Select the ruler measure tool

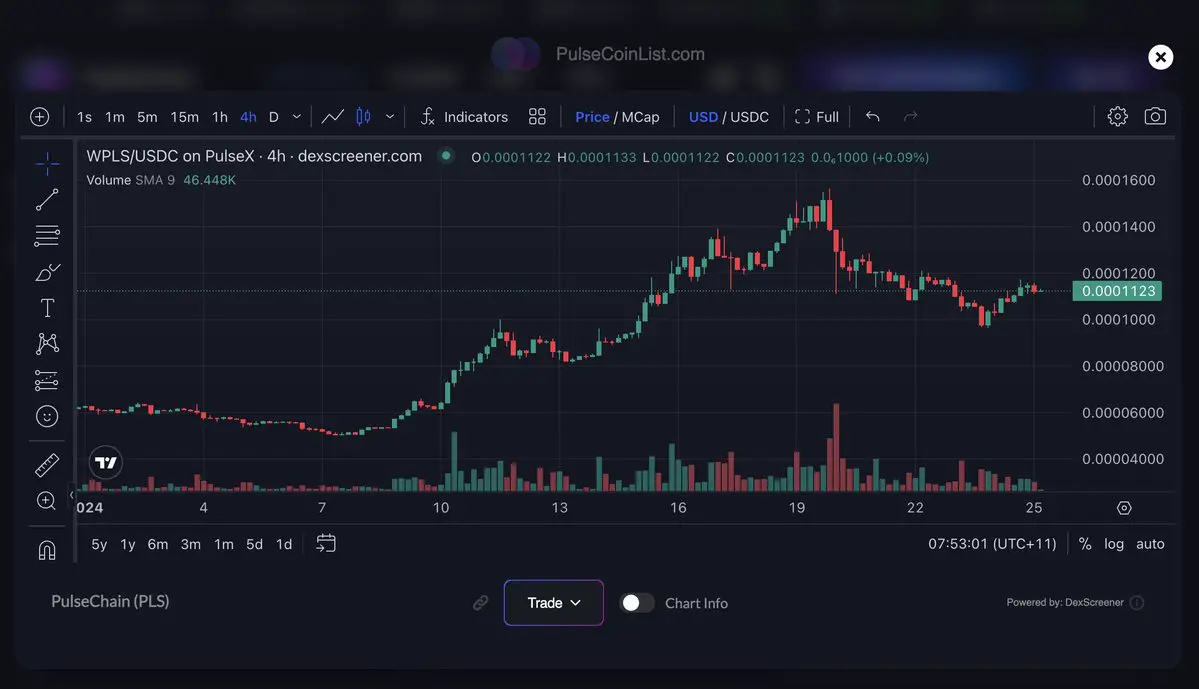(47, 465)
